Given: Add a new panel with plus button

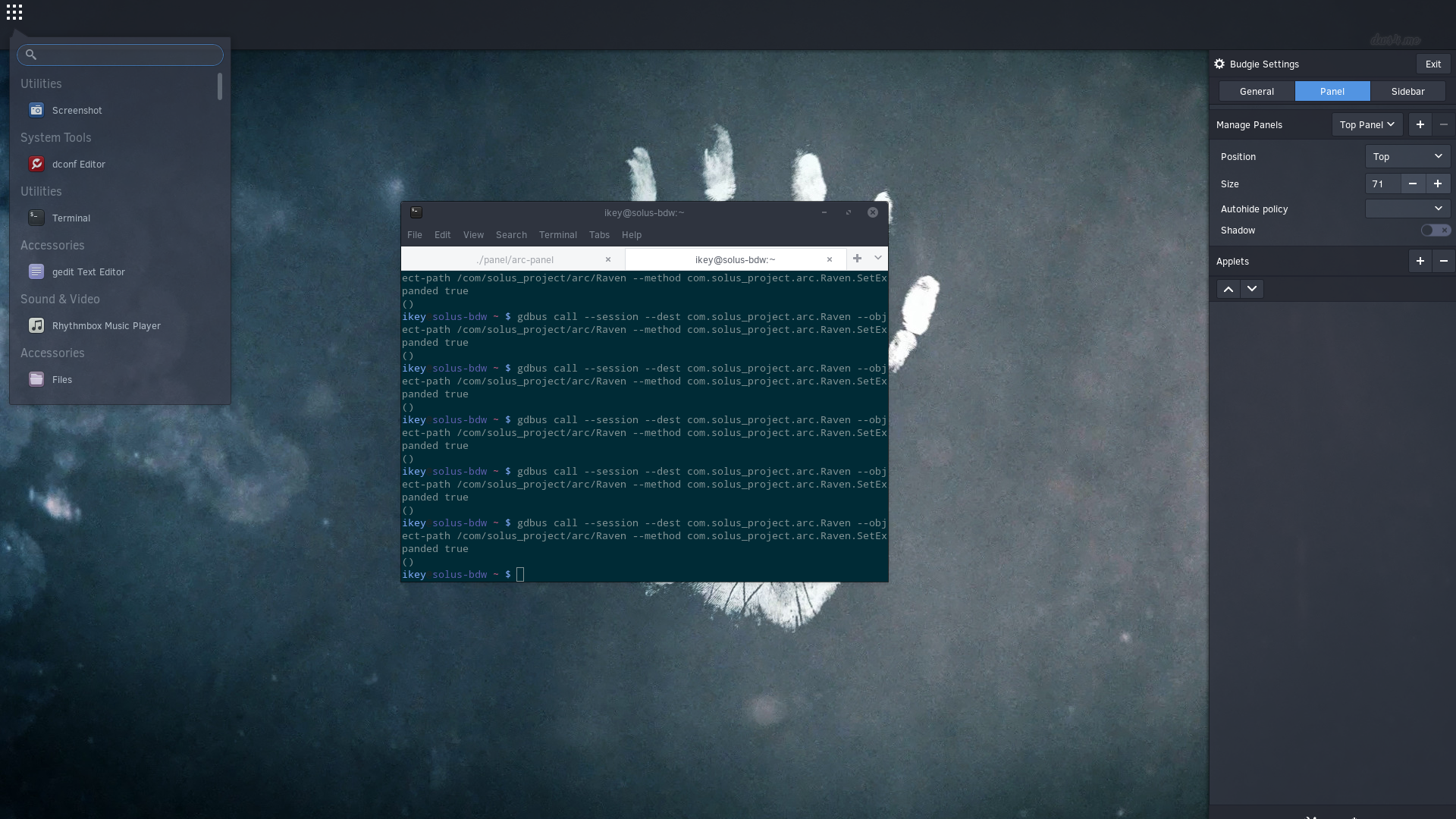Looking at the screenshot, I should coord(1420,124).
